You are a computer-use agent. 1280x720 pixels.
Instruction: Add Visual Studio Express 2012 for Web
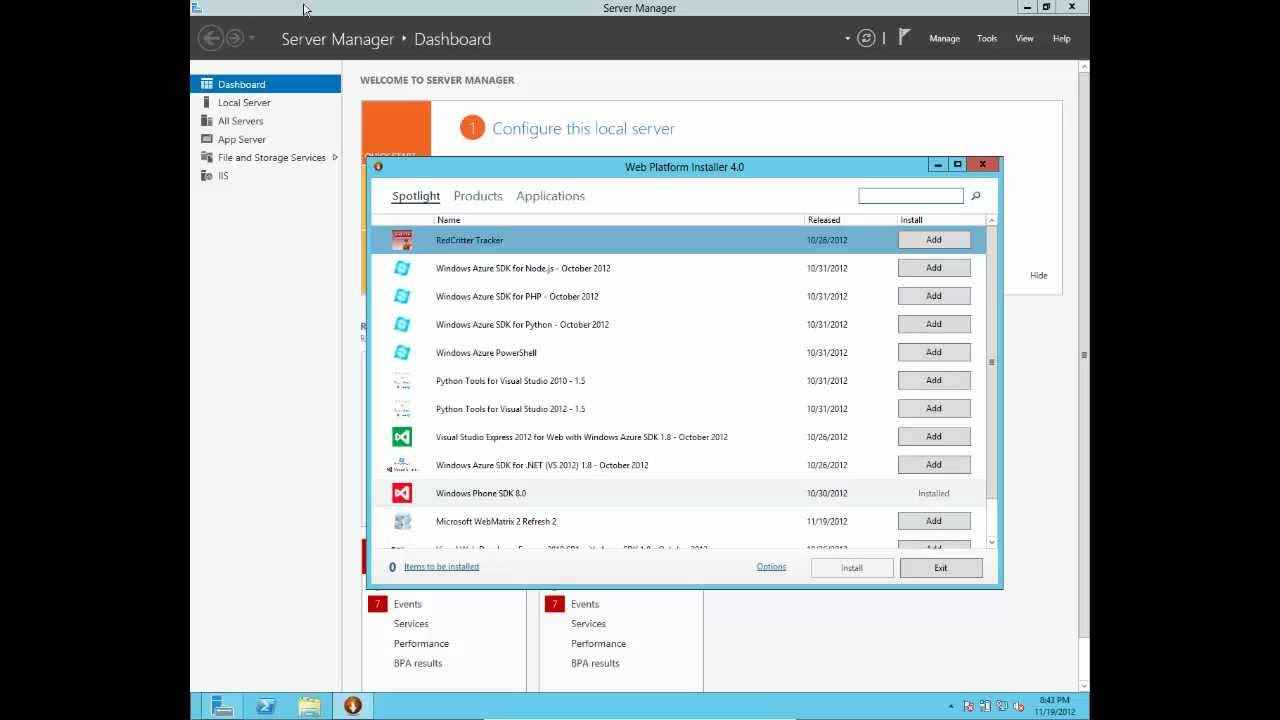[934, 437]
